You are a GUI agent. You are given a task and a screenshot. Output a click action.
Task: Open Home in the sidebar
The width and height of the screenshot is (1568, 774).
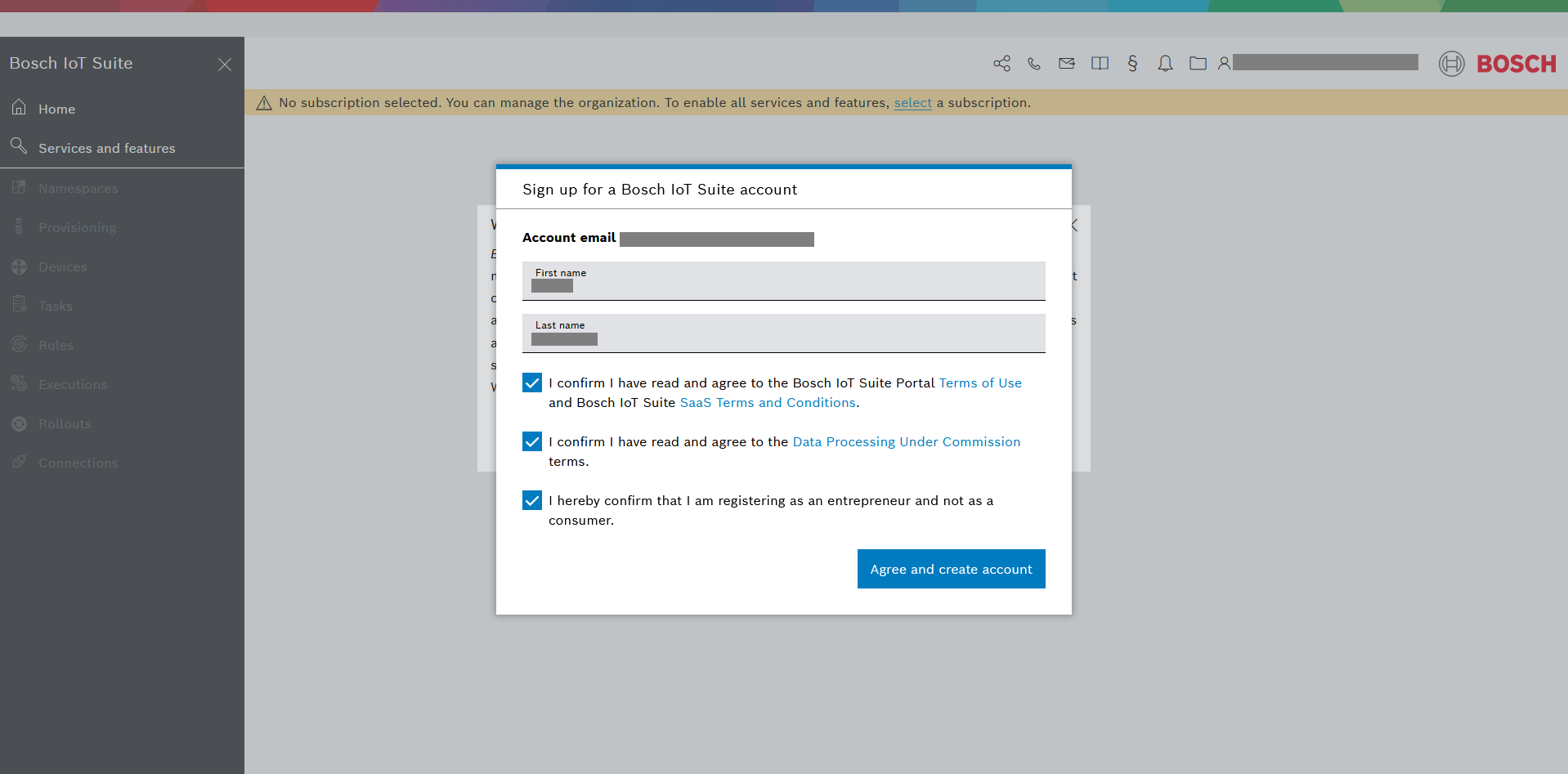click(x=122, y=109)
